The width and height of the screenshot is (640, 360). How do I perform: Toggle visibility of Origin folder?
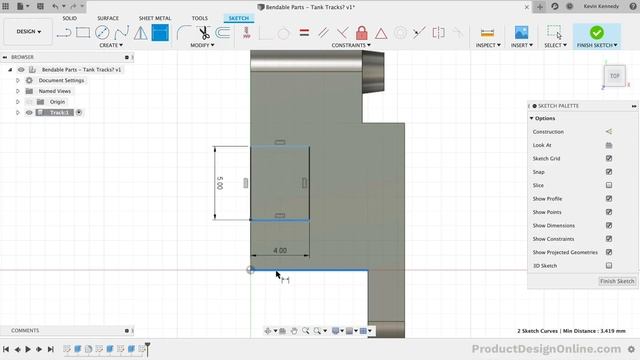pos(29,102)
